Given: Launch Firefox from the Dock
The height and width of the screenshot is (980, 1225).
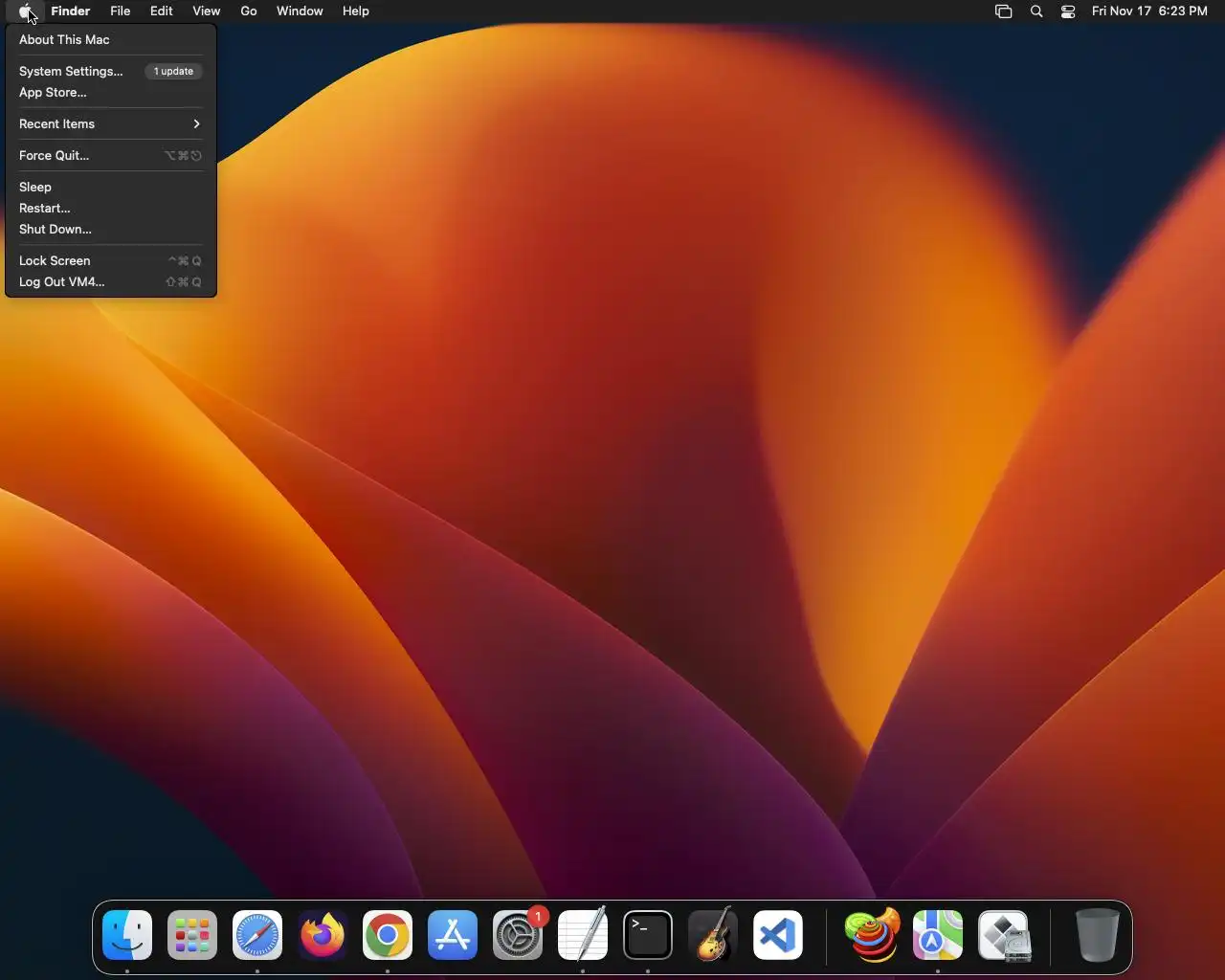Looking at the screenshot, I should tap(323, 935).
